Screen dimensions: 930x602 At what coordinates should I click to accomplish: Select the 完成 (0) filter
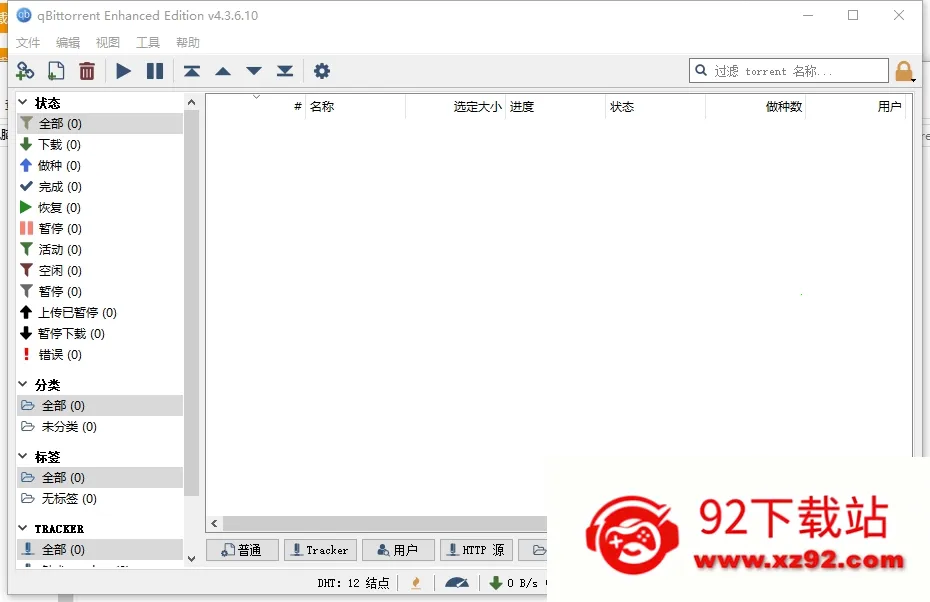click(100, 187)
